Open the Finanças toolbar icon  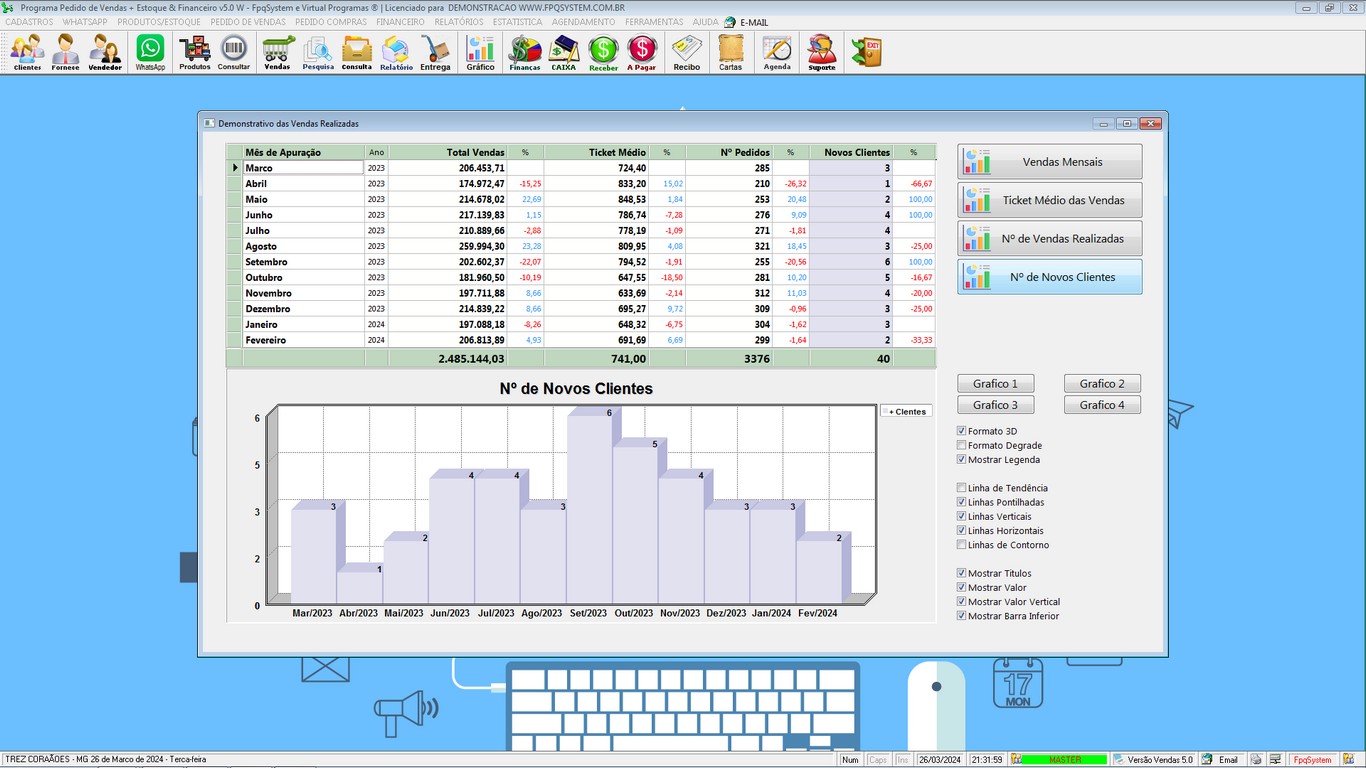pos(525,53)
